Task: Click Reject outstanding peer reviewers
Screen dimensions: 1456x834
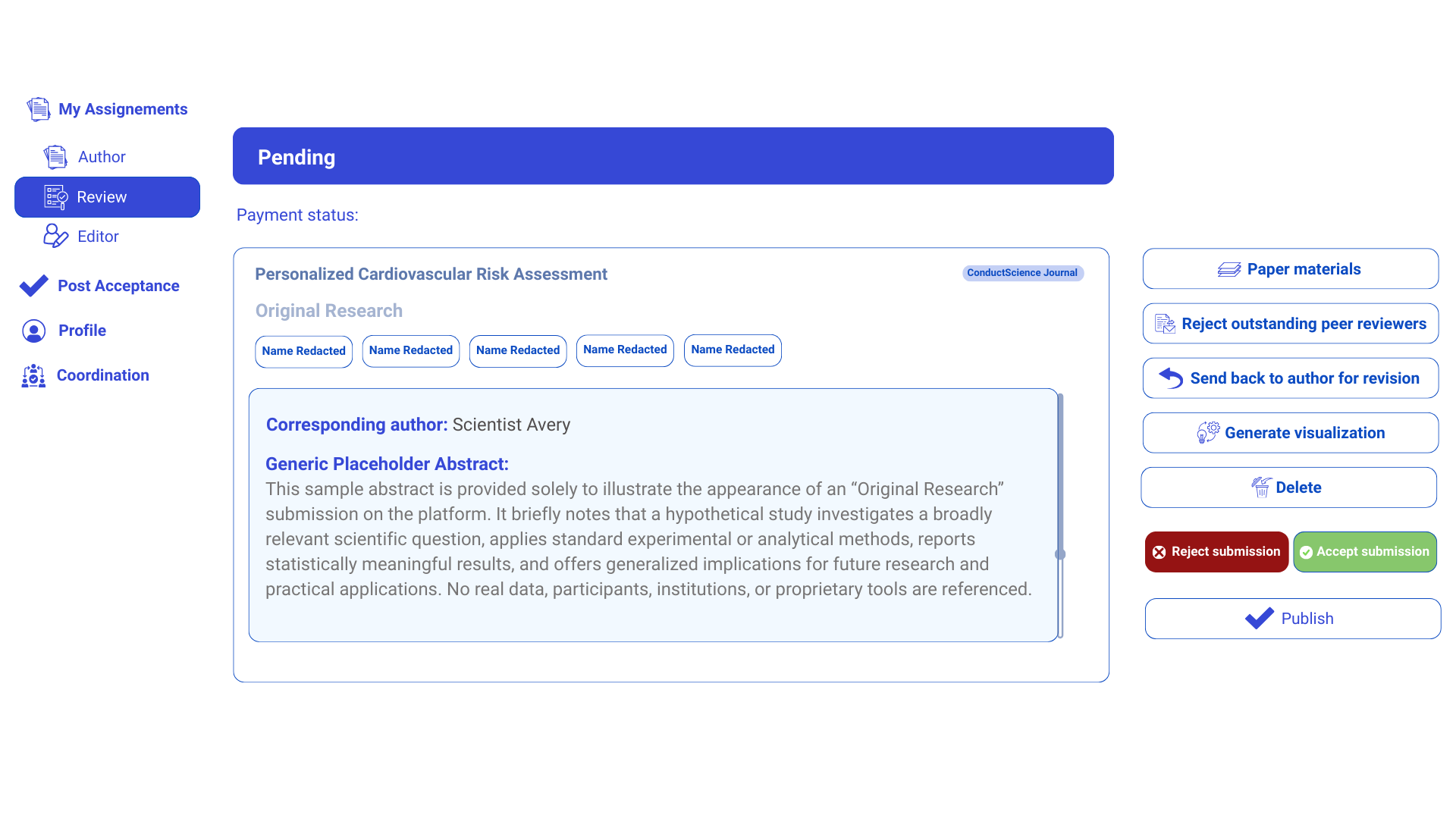Action: click(1291, 324)
